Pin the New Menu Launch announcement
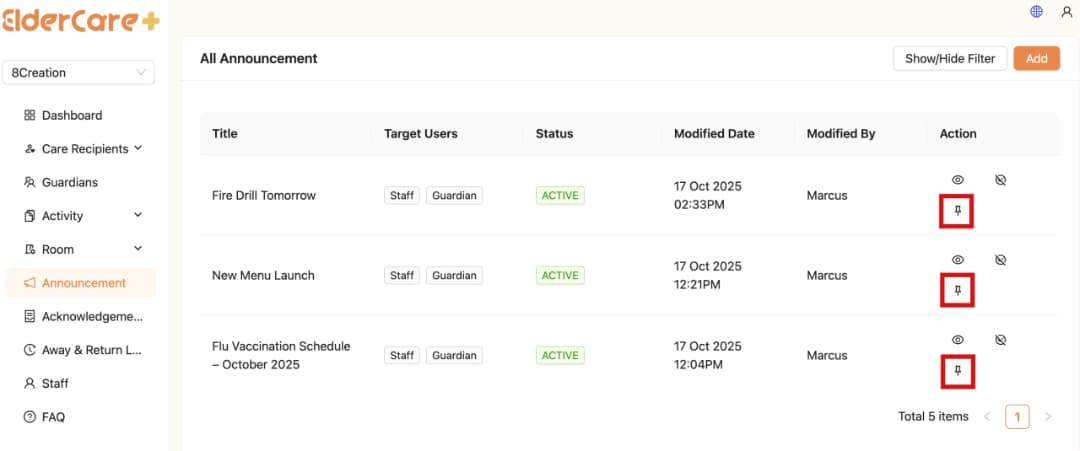 pyautogui.click(x=957, y=291)
